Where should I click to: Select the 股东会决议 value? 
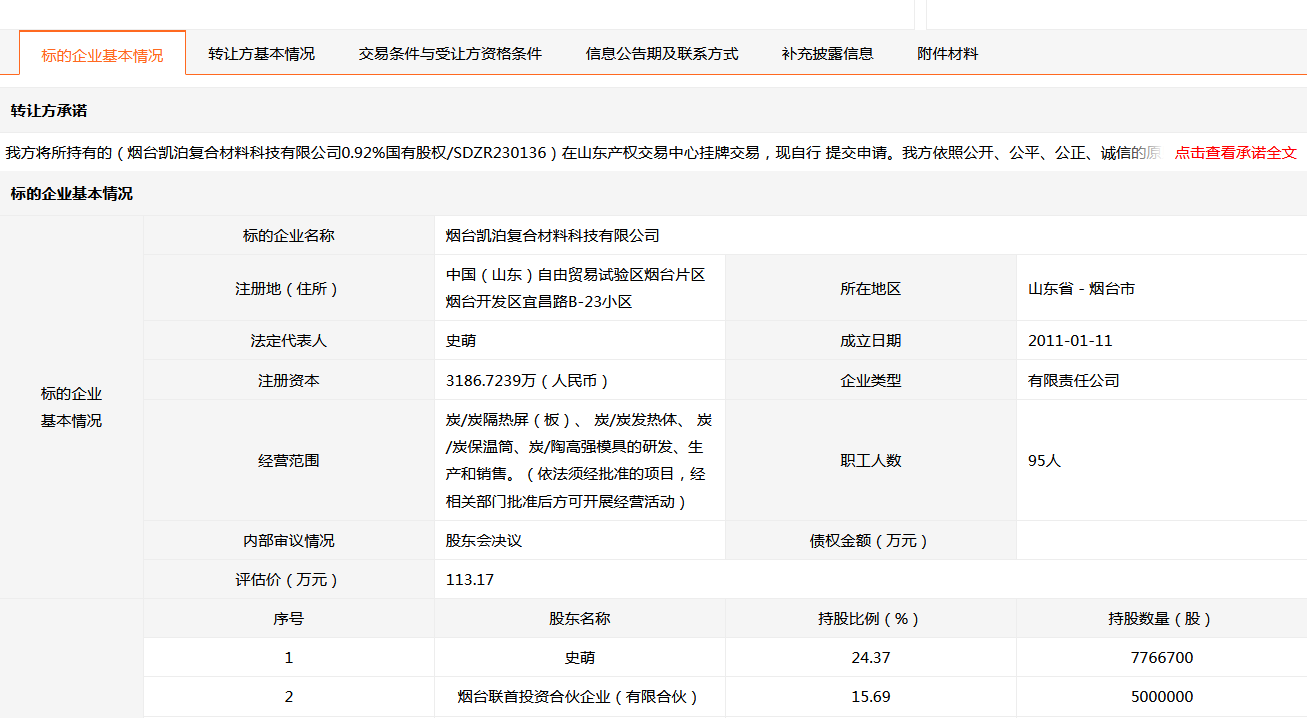(484, 541)
